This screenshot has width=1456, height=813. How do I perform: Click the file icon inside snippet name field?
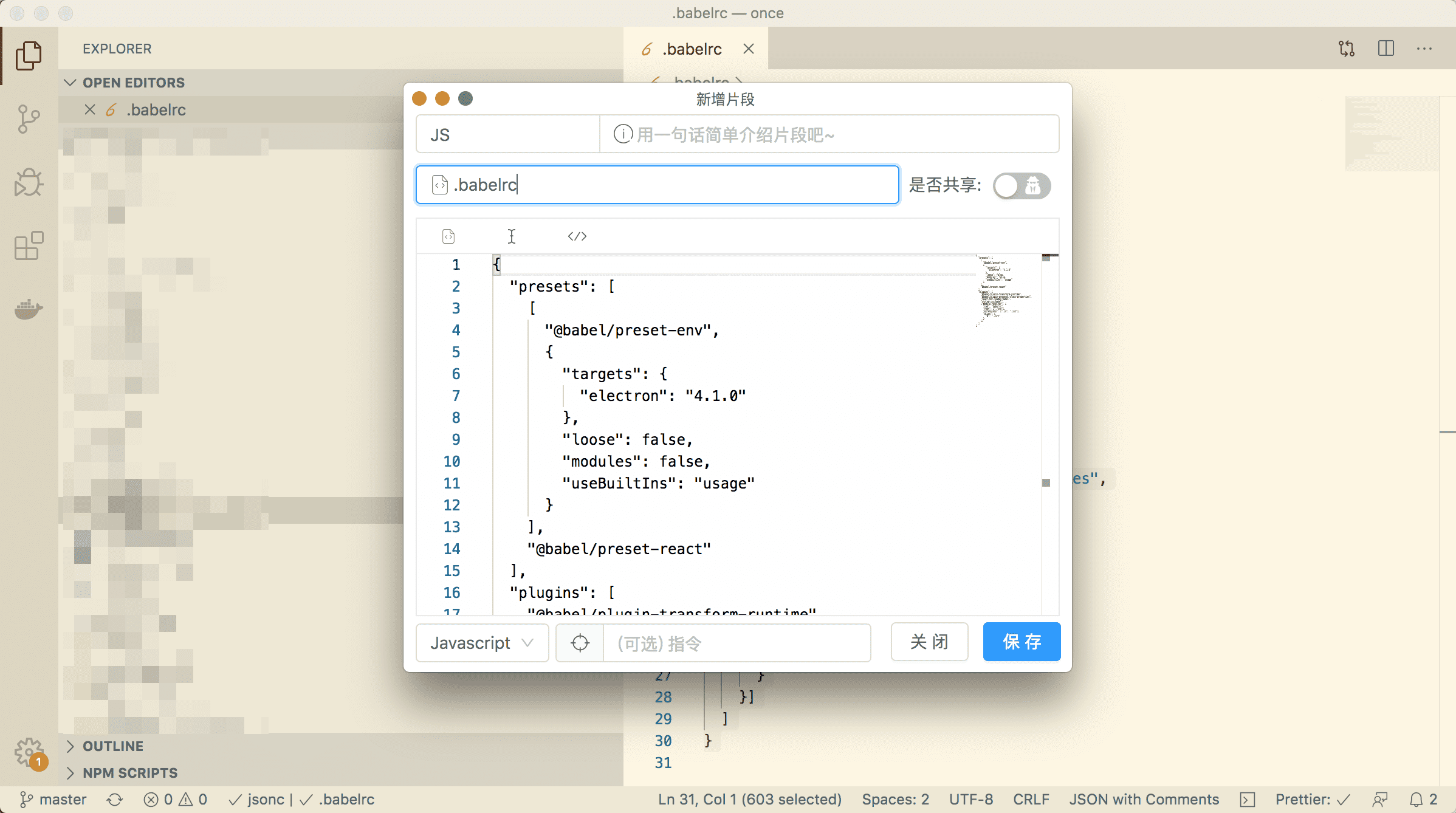click(439, 185)
